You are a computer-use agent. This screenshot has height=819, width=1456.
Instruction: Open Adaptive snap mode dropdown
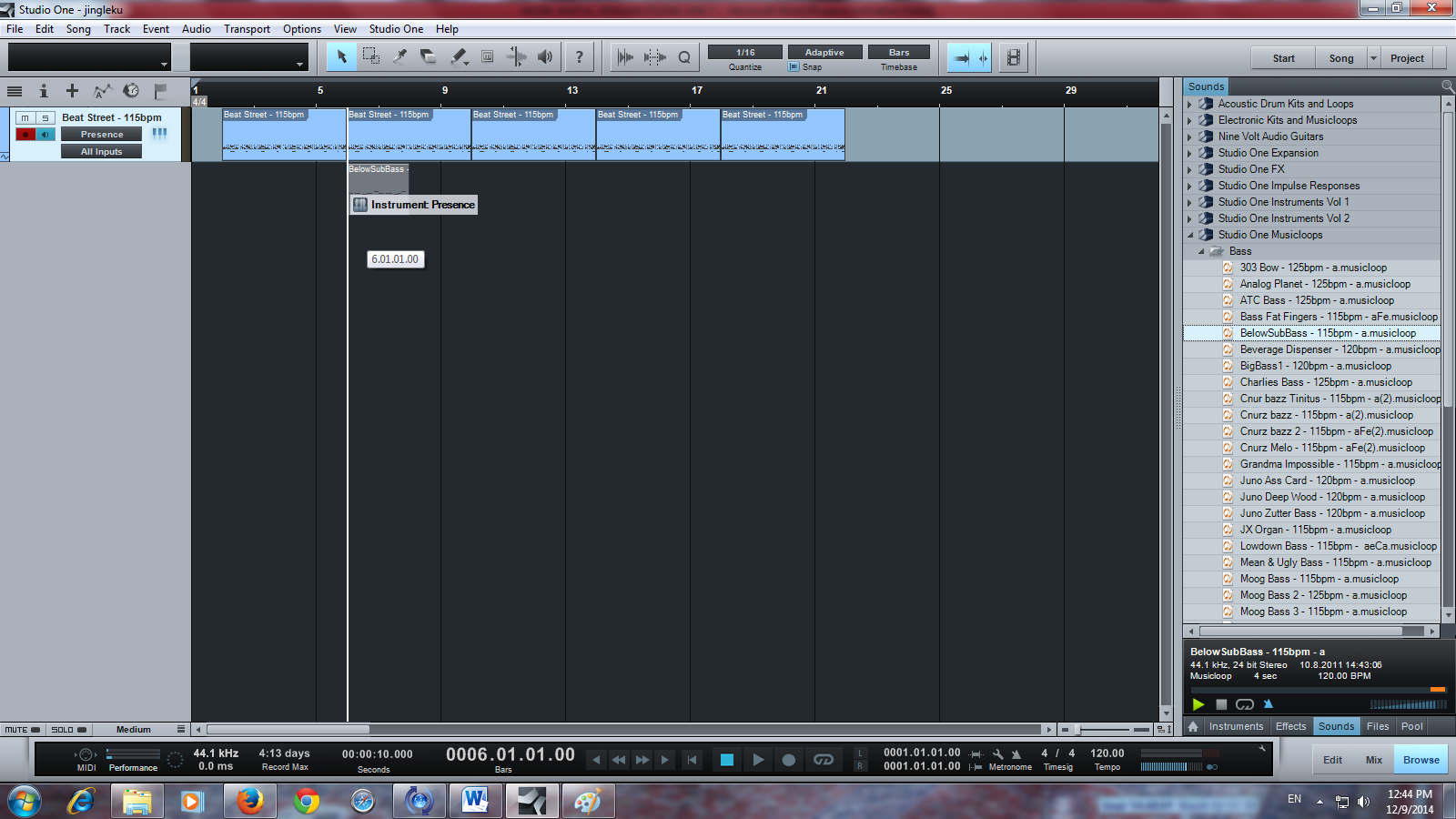tap(824, 53)
